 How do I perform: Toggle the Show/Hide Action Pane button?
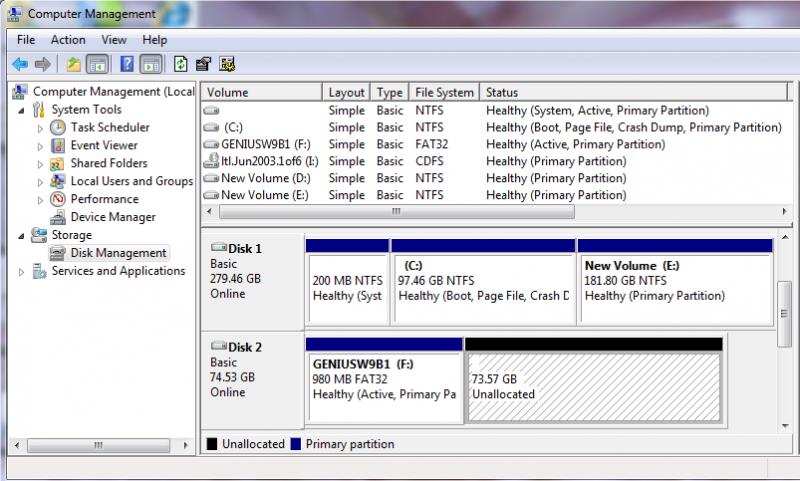click(x=150, y=64)
